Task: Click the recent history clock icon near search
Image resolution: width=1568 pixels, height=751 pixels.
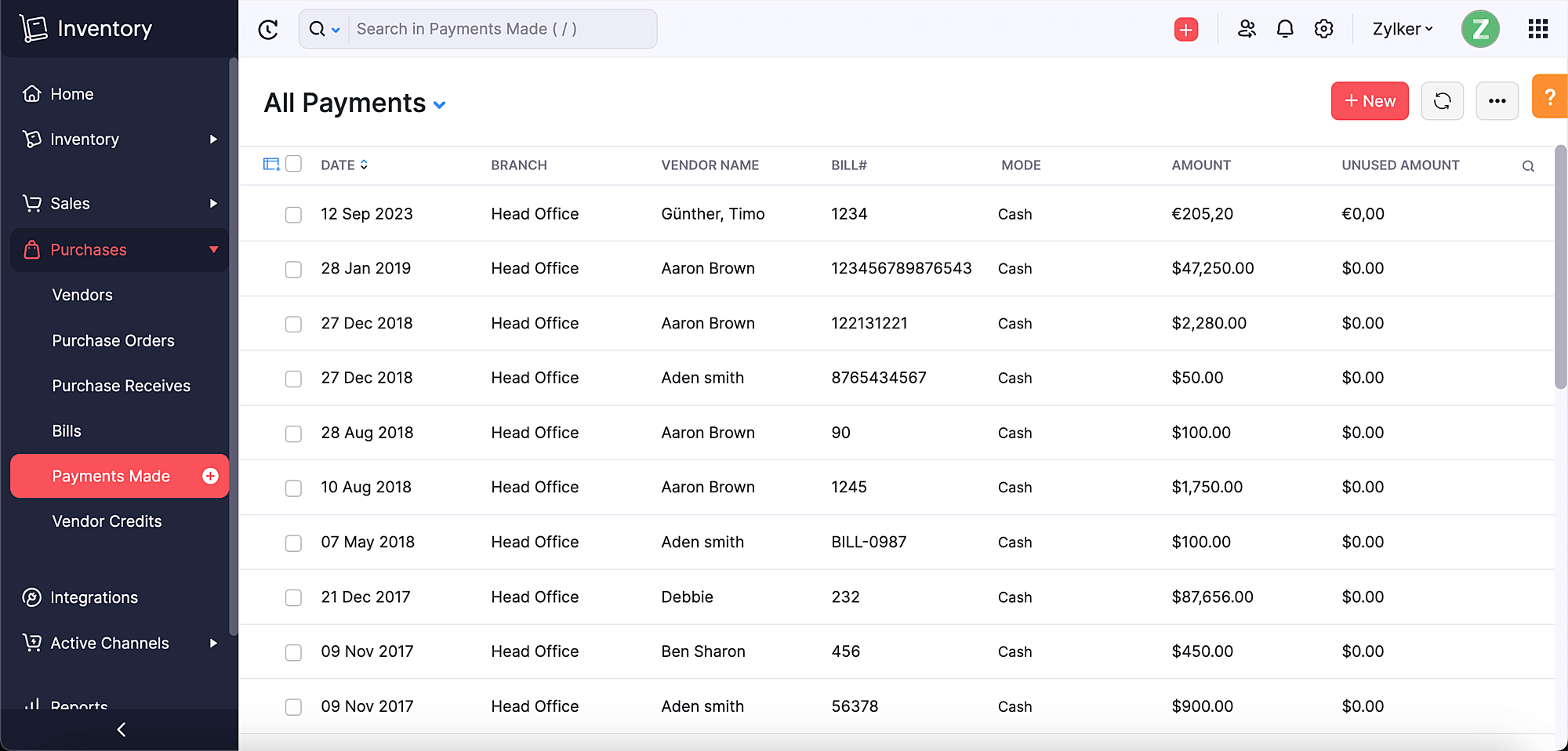Action: pyautogui.click(x=268, y=28)
